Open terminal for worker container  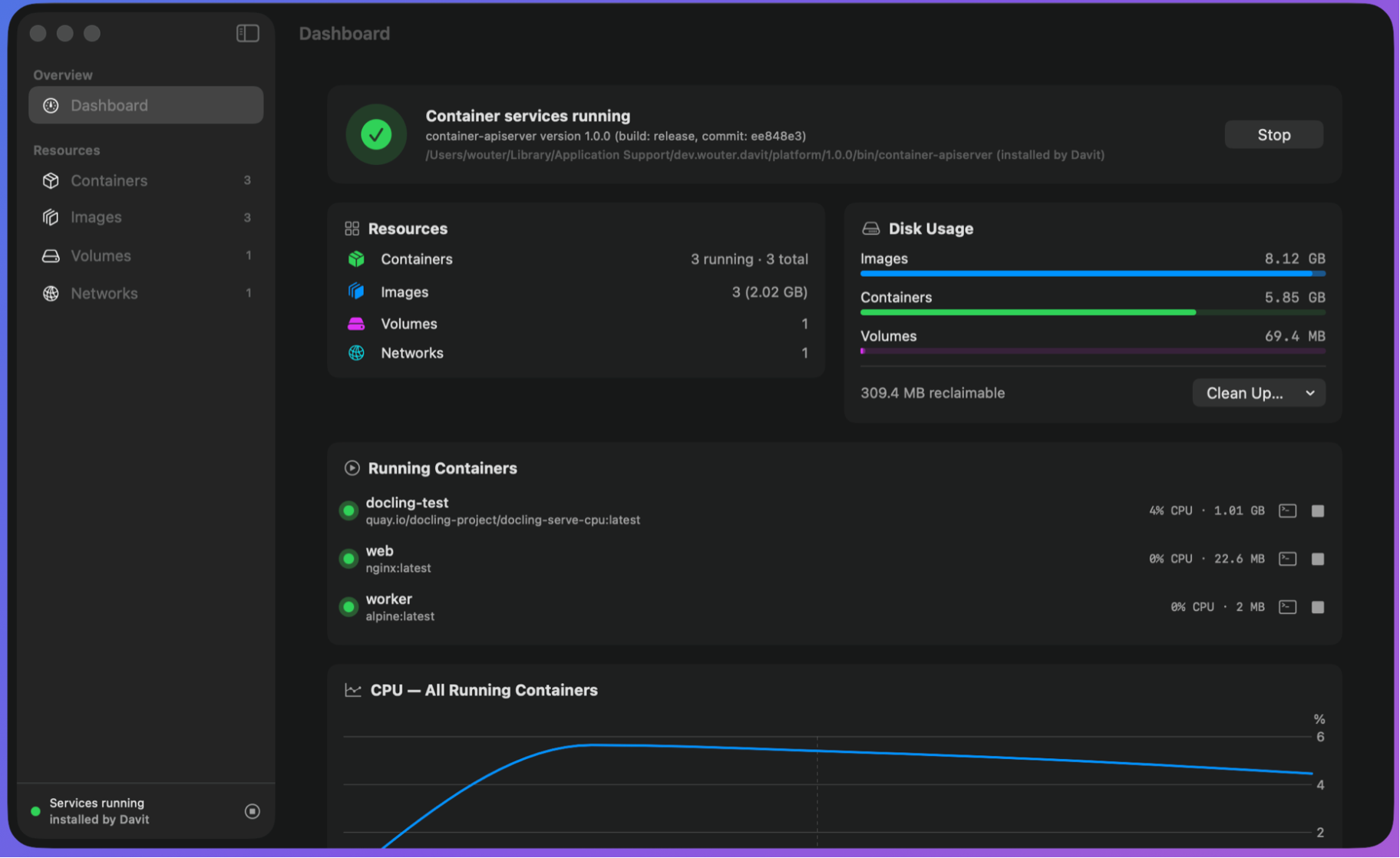[1287, 607]
